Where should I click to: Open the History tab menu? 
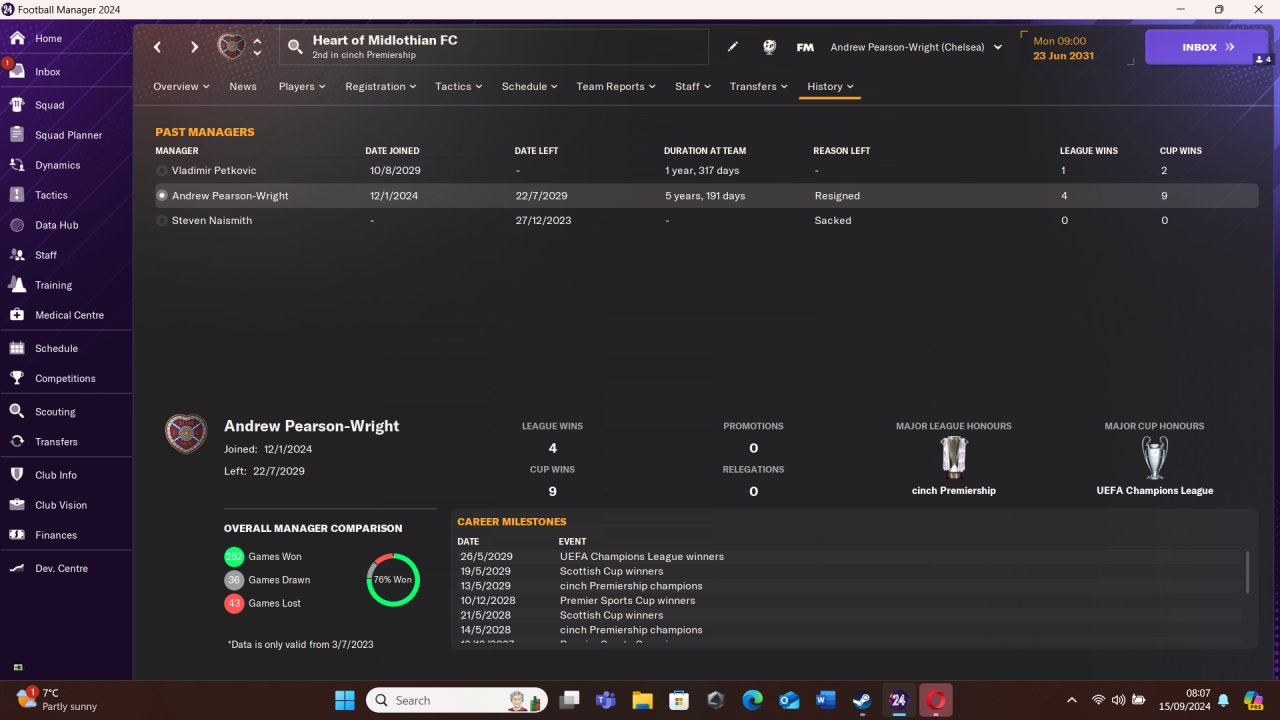(x=831, y=87)
